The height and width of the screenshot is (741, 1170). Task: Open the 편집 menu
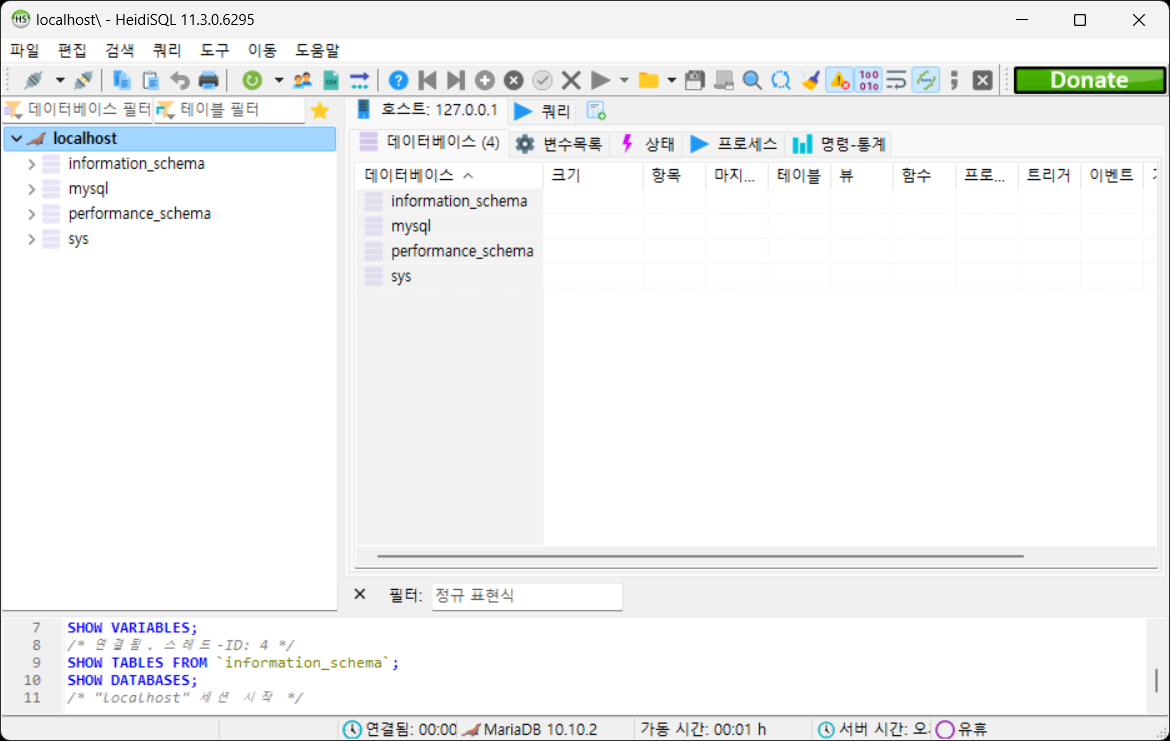click(x=72, y=50)
